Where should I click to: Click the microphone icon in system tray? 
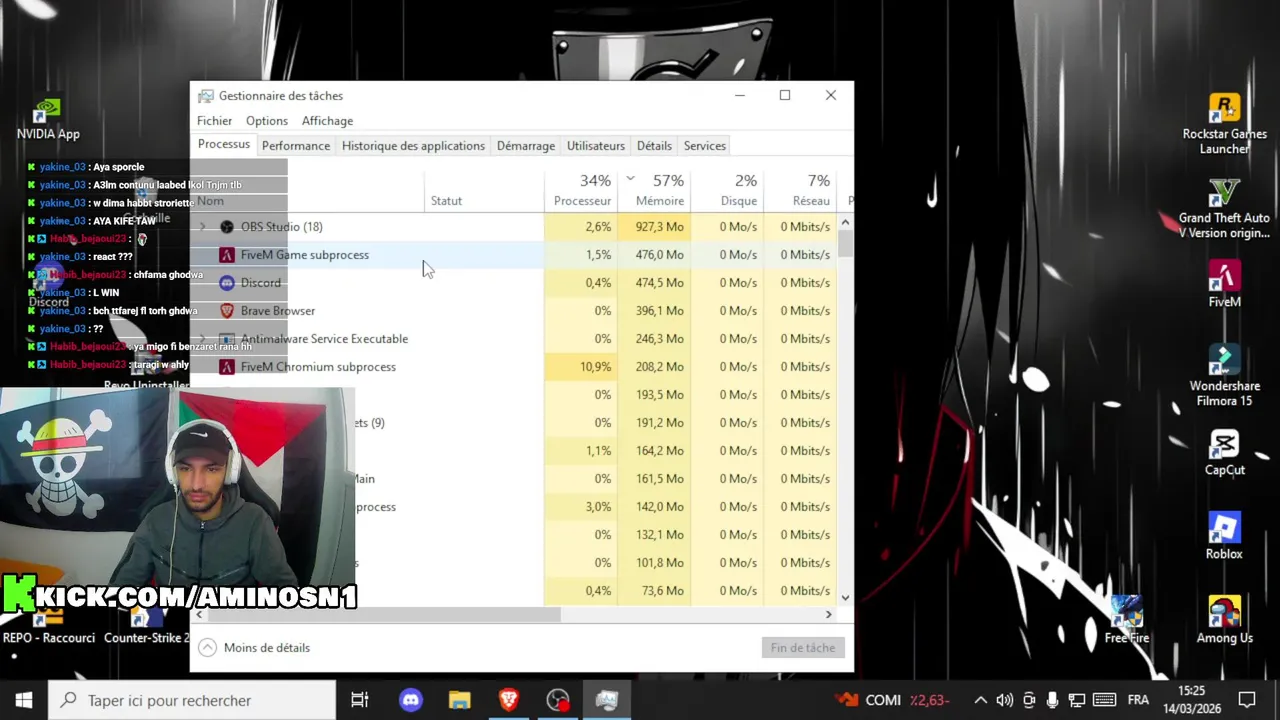point(1053,700)
